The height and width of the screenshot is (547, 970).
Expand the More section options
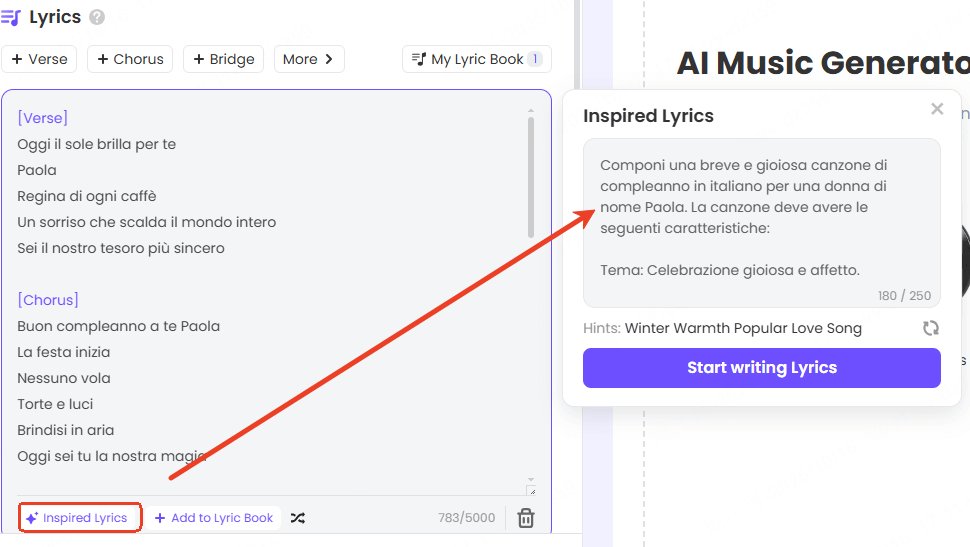point(308,59)
